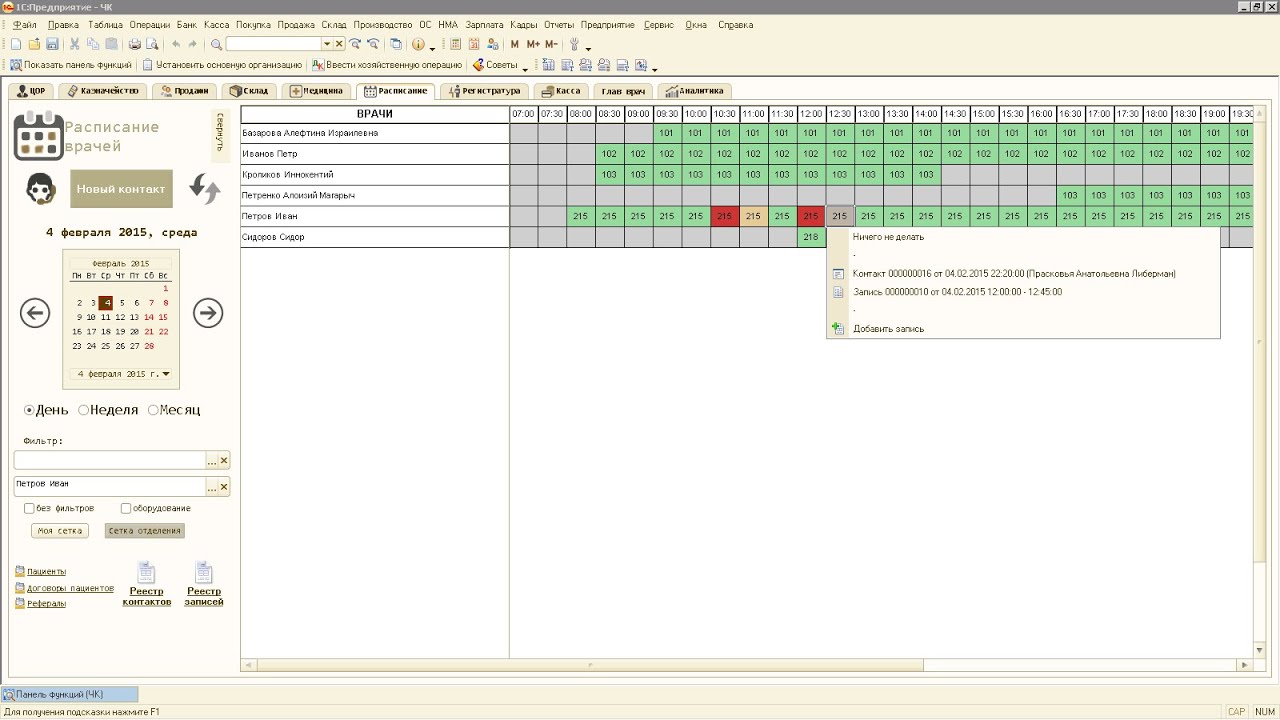Viewport: 1280px width, 720px height.
Task: Switch to the Регистратура tab
Action: pos(484,91)
